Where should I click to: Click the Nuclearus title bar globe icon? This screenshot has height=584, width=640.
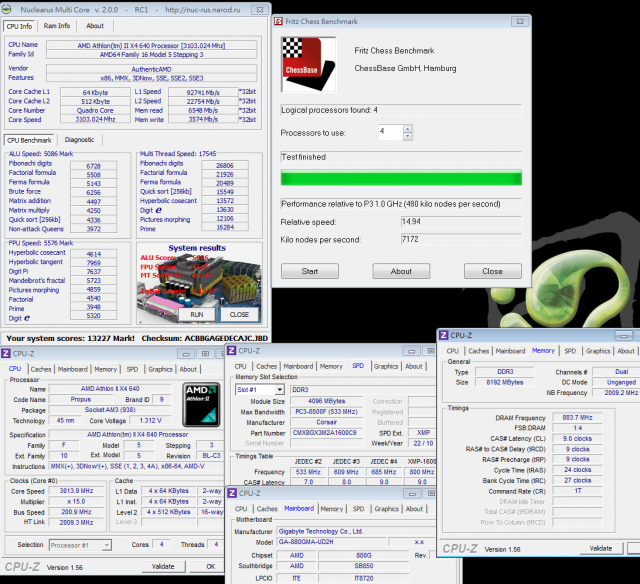pyautogui.click(x=7, y=9)
